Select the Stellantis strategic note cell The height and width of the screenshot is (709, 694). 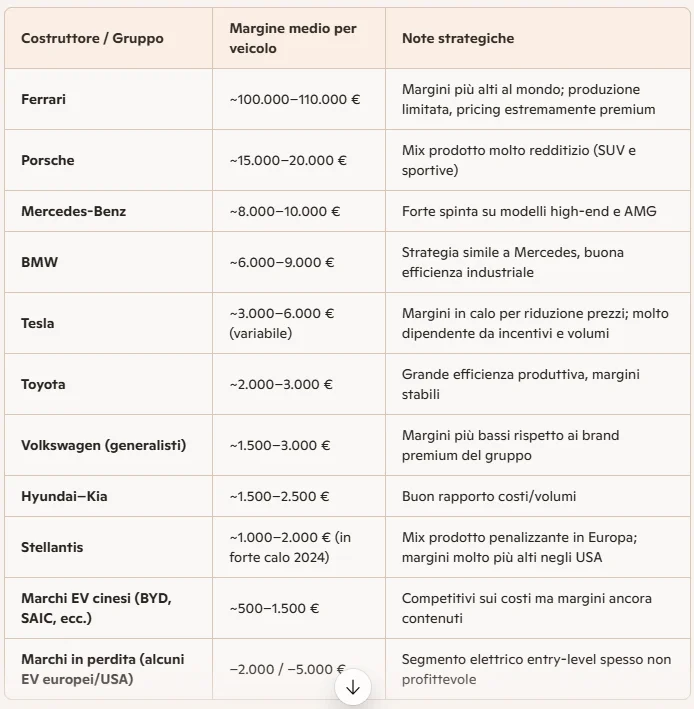tap(538, 547)
